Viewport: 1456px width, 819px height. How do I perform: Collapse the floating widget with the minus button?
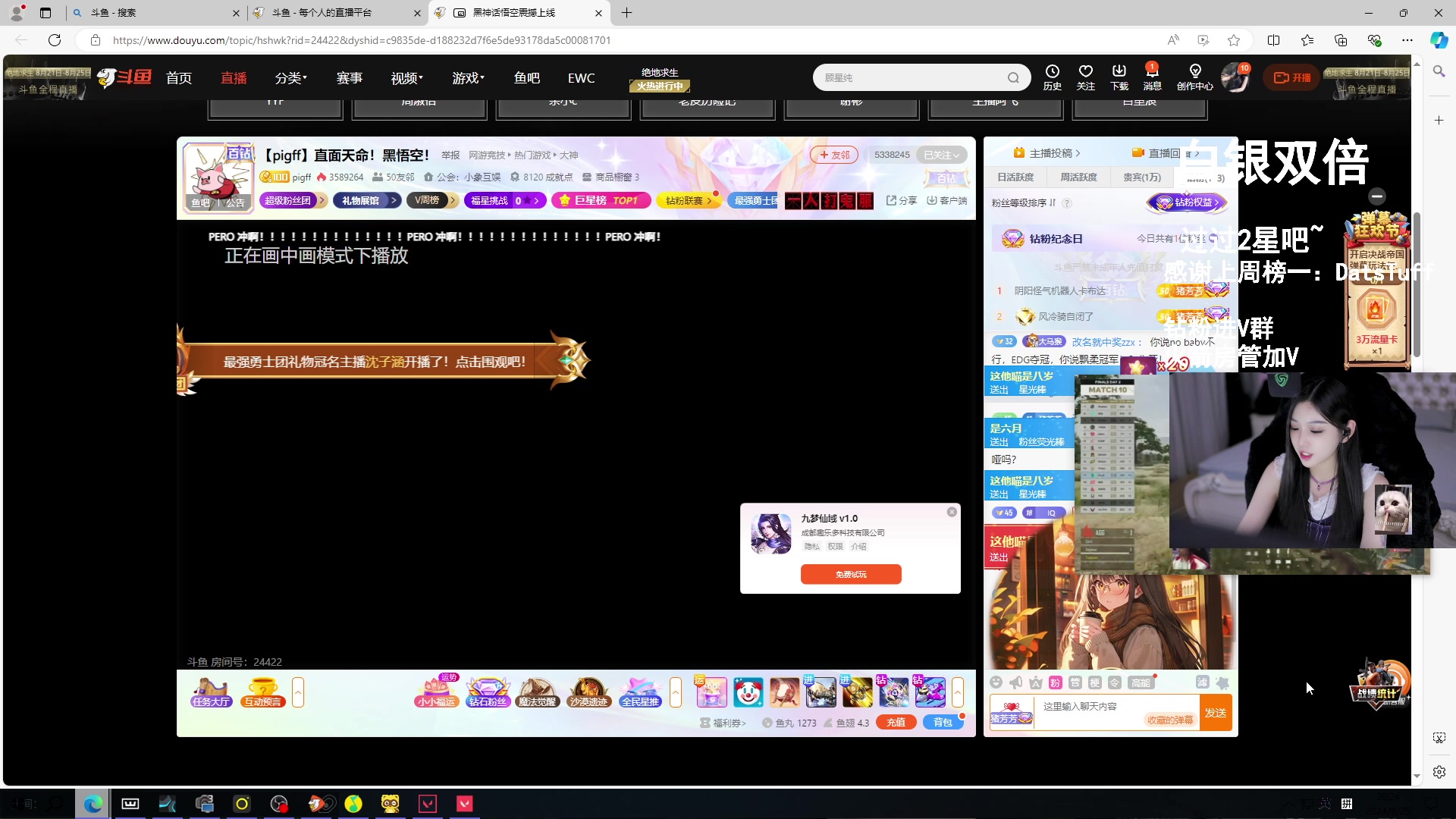pos(1377,196)
